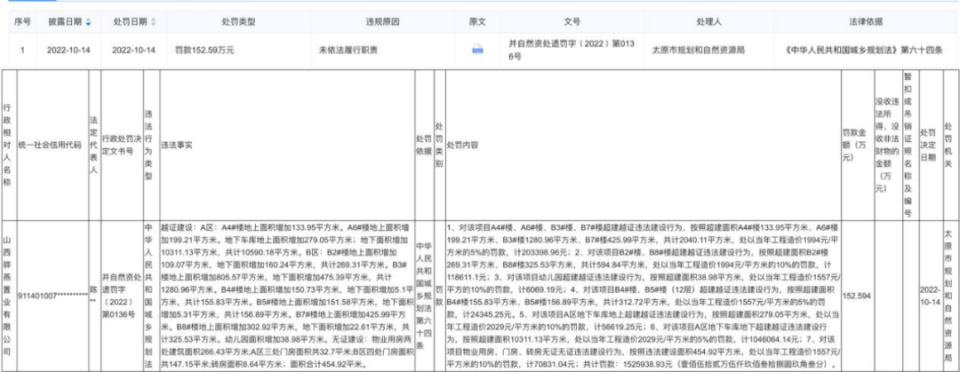This screenshot has width=960, height=372.
Task: Click the 处罚依据 header
Action: pos(423,145)
